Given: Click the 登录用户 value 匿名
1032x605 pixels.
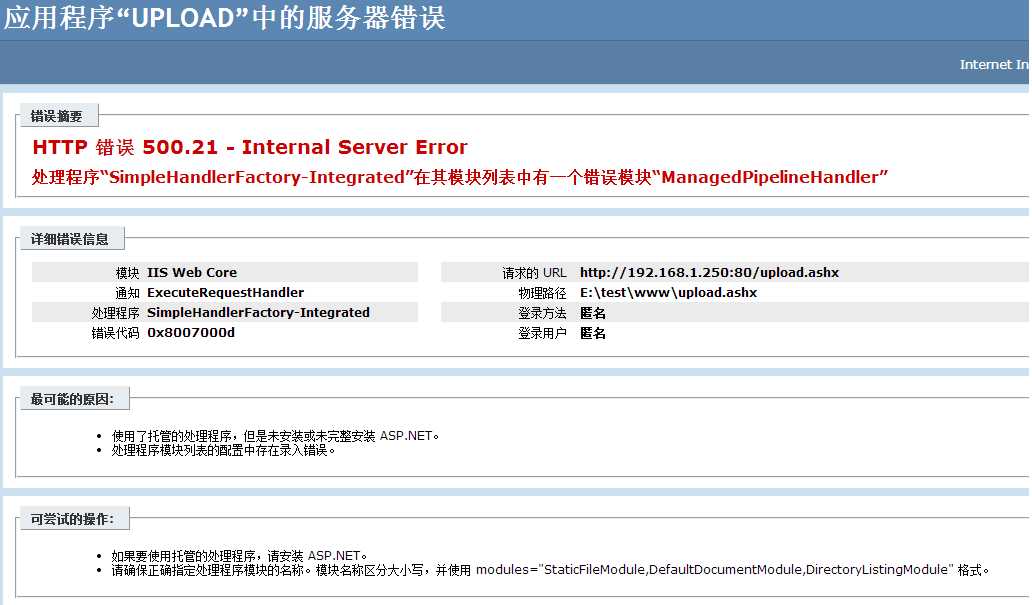Looking at the screenshot, I should [592, 332].
